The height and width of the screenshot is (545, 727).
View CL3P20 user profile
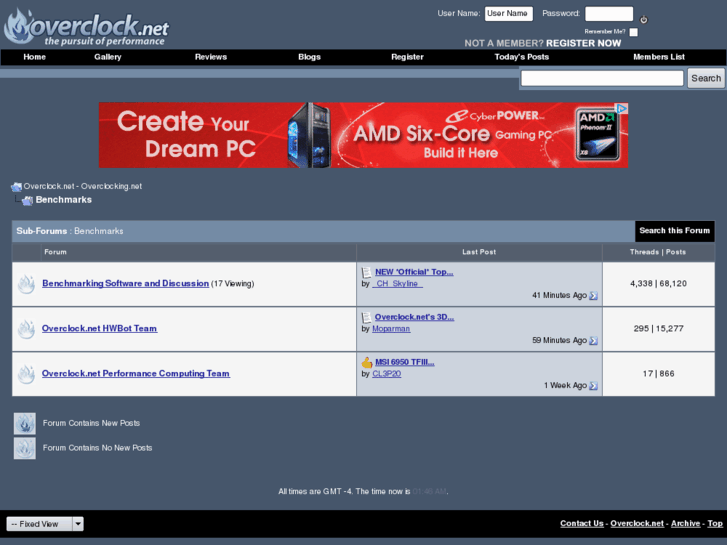click(x=387, y=373)
